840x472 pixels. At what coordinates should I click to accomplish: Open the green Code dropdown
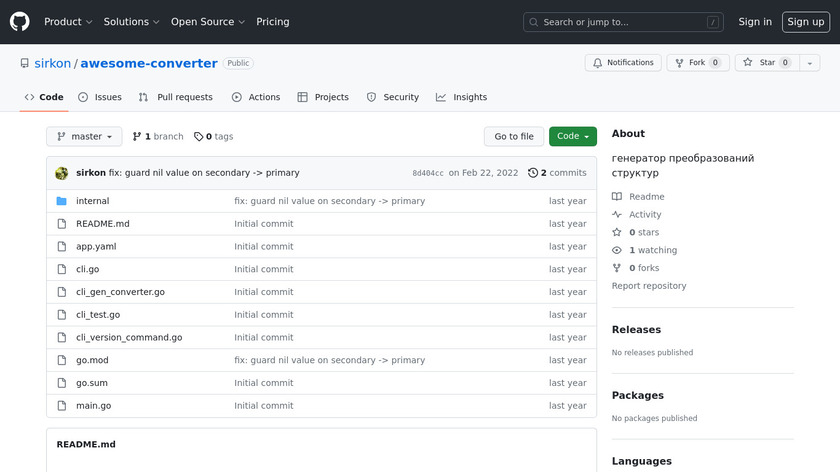(x=572, y=137)
